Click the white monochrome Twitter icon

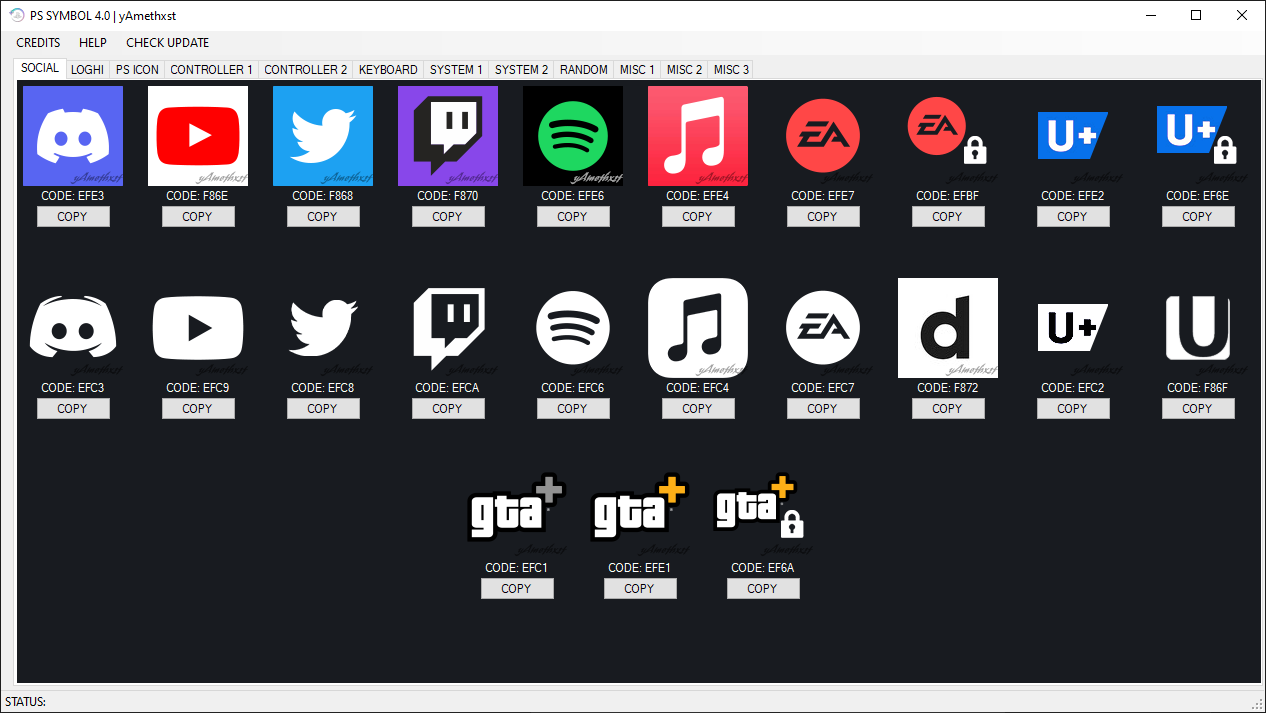click(323, 328)
